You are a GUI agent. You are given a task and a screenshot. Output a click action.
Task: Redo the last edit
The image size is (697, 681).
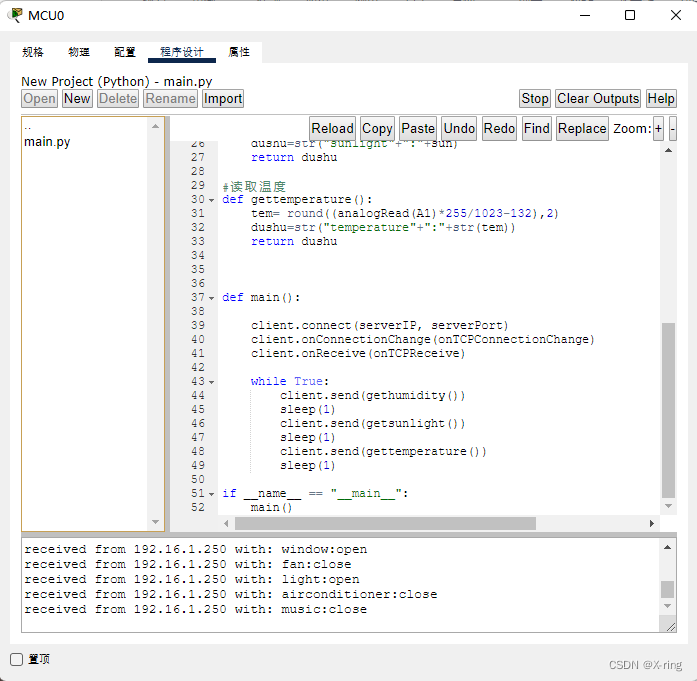click(499, 128)
